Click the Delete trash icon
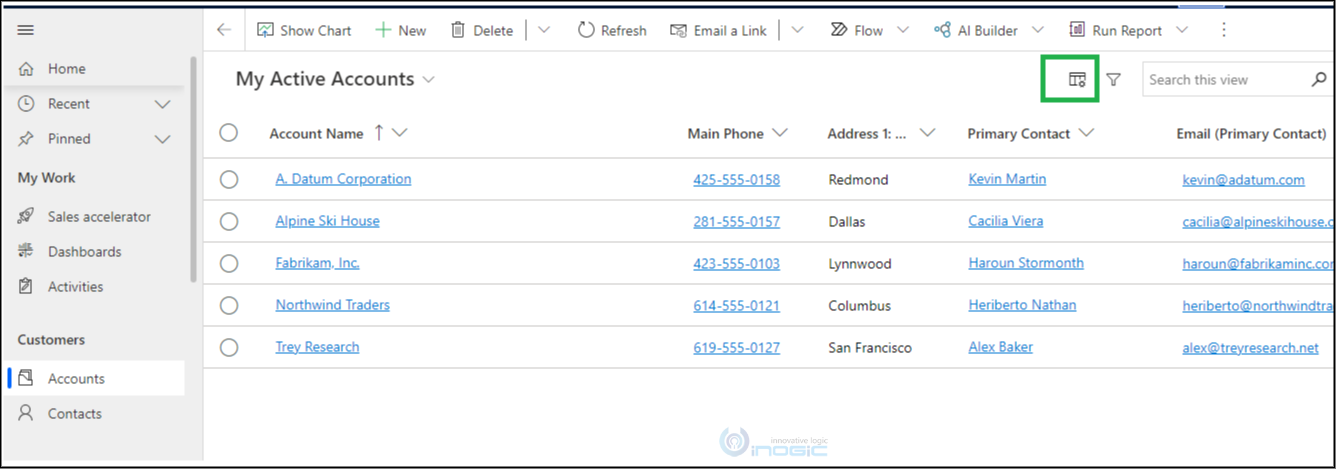The height and width of the screenshot is (469, 1336). coord(458,30)
